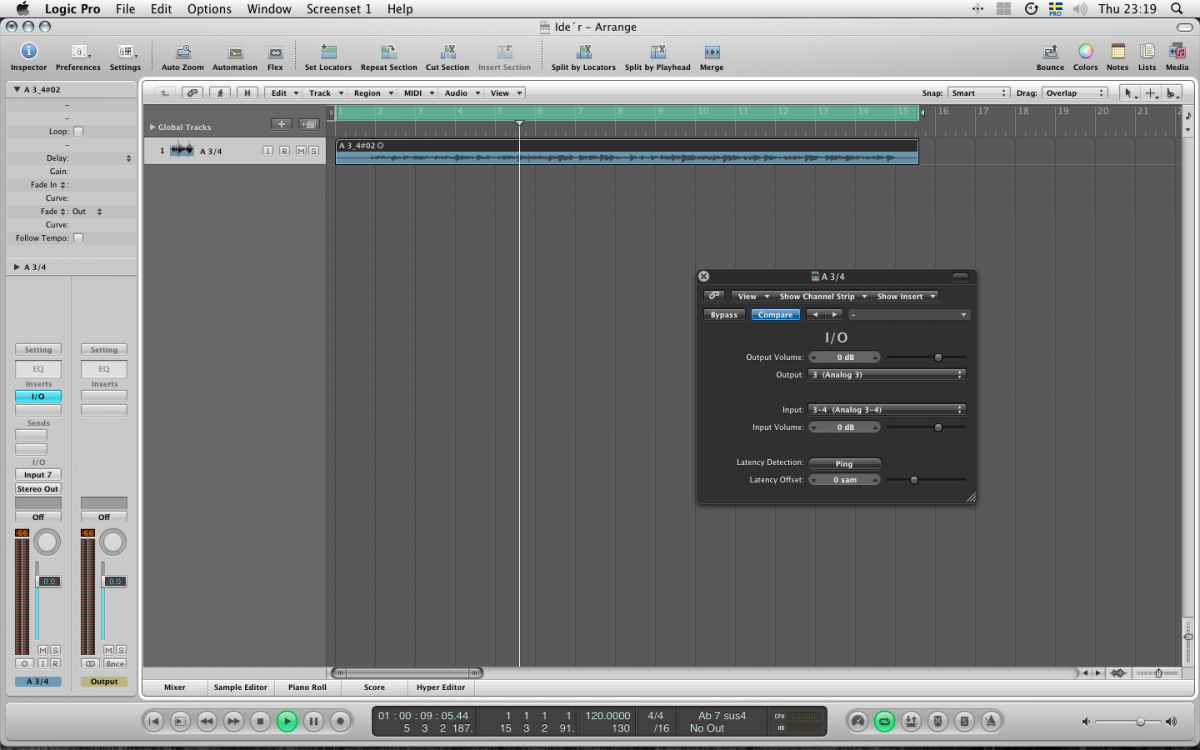Expand the Global Tracks disclosure triangle

point(152,127)
